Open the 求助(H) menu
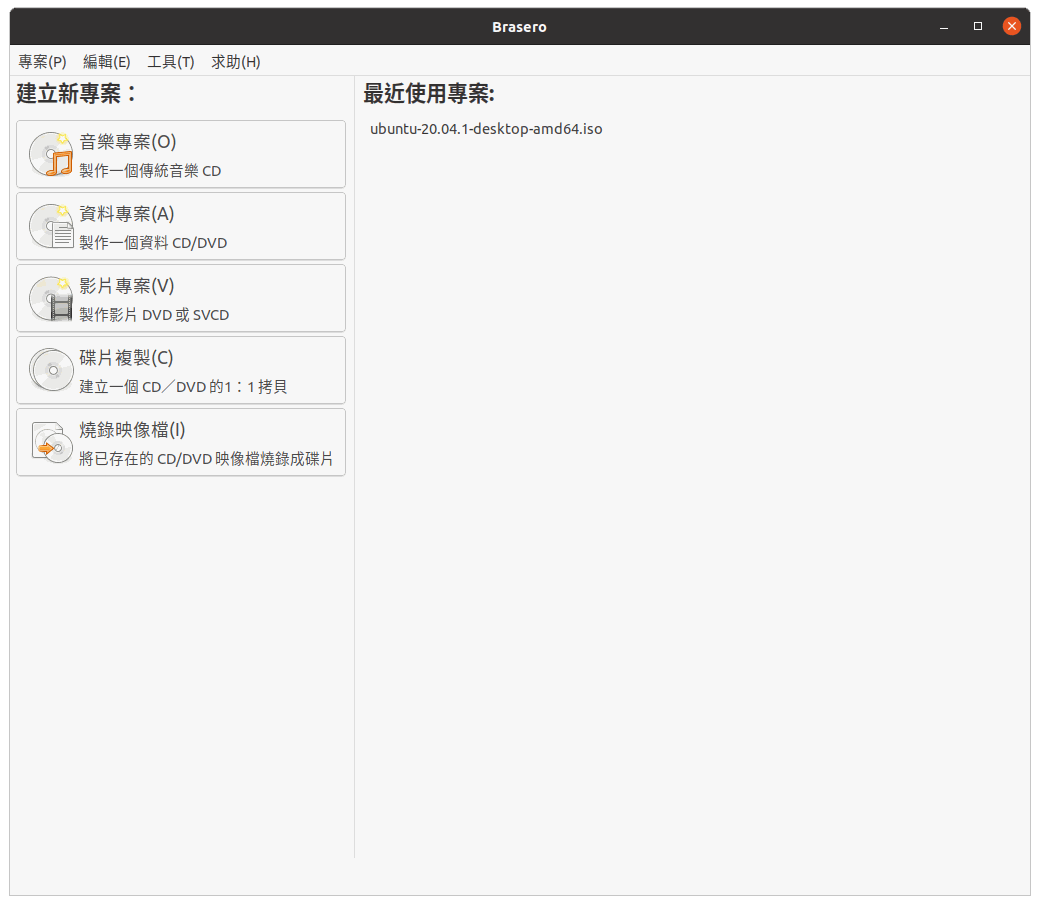 point(236,62)
